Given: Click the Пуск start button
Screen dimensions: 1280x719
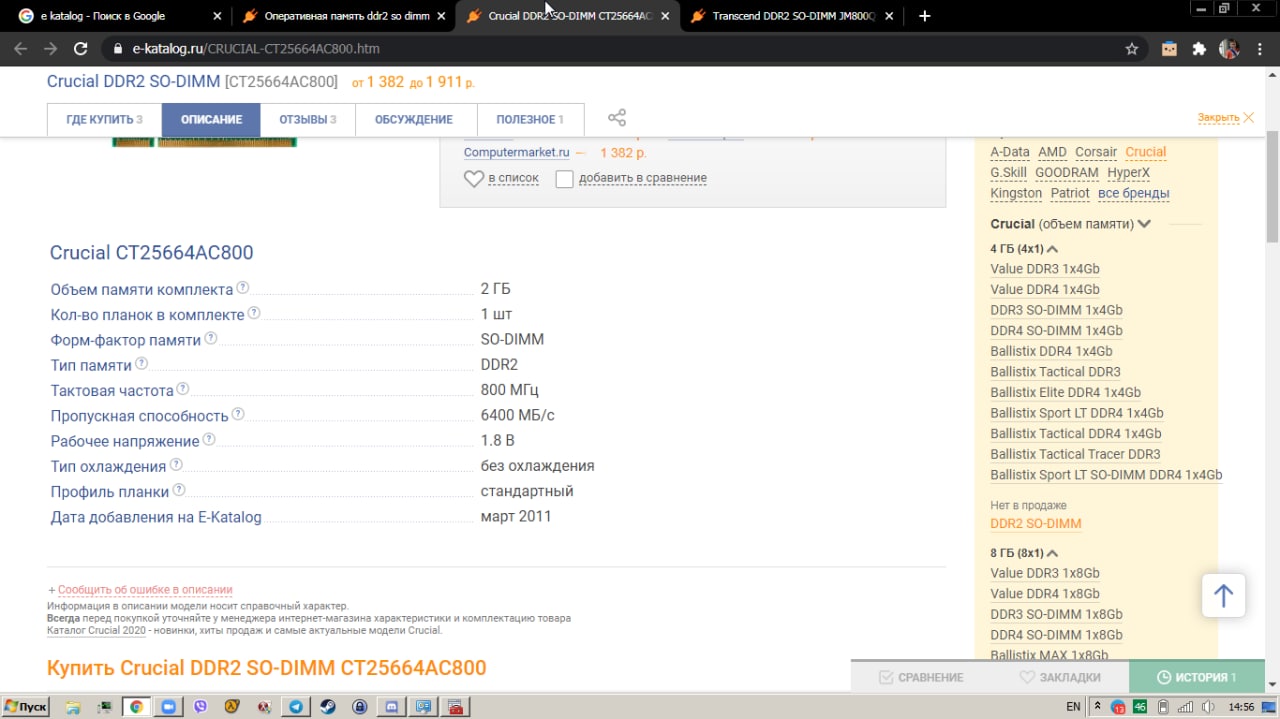Looking at the screenshot, I should coord(26,707).
